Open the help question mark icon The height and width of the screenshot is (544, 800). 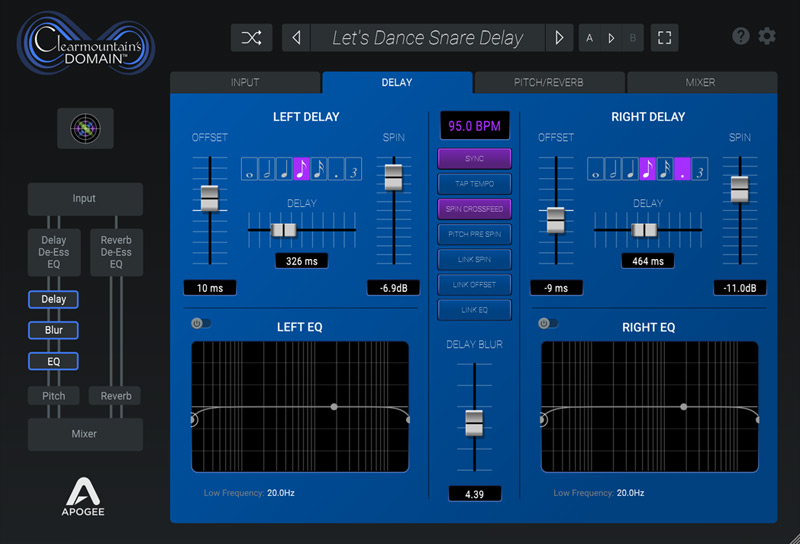click(x=741, y=36)
